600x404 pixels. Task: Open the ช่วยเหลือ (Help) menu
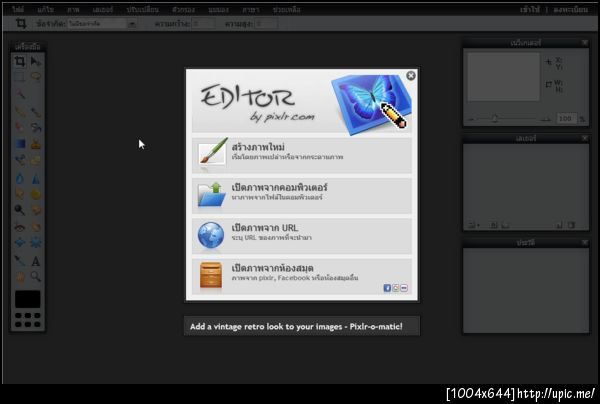[286, 10]
